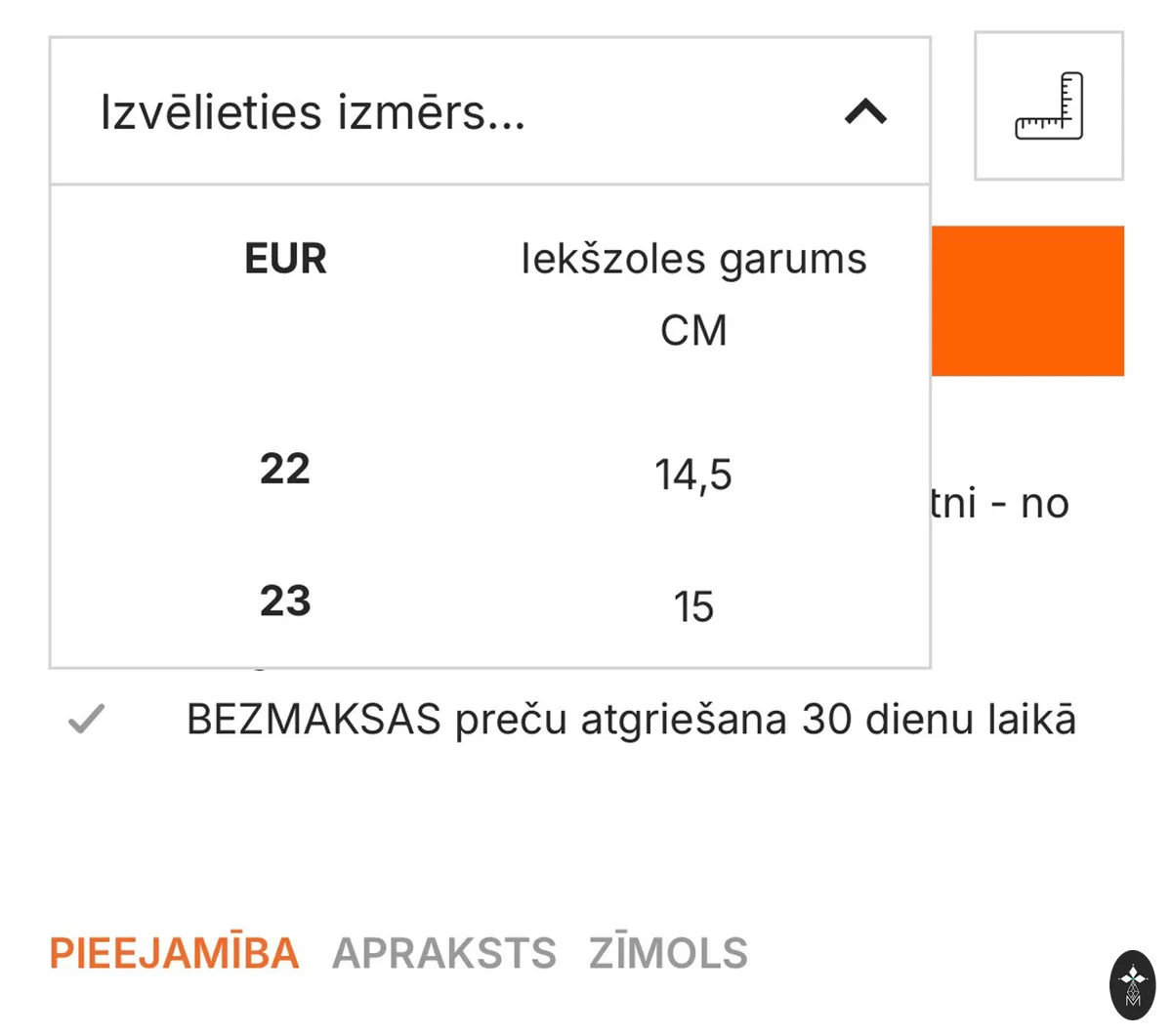Click the gray checkmark beside free returns
Viewport: 1172px width, 1036px height.
(x=86, y=720)
